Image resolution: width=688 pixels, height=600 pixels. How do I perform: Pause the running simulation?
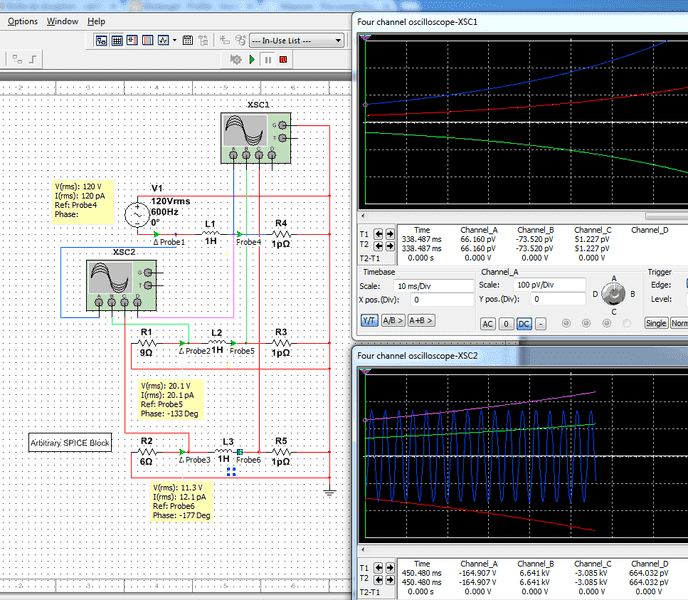click(268, 60)
